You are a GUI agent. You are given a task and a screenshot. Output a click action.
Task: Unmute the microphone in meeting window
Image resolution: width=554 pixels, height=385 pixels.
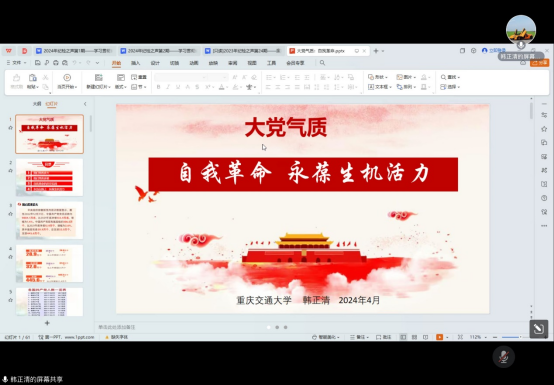504,357
